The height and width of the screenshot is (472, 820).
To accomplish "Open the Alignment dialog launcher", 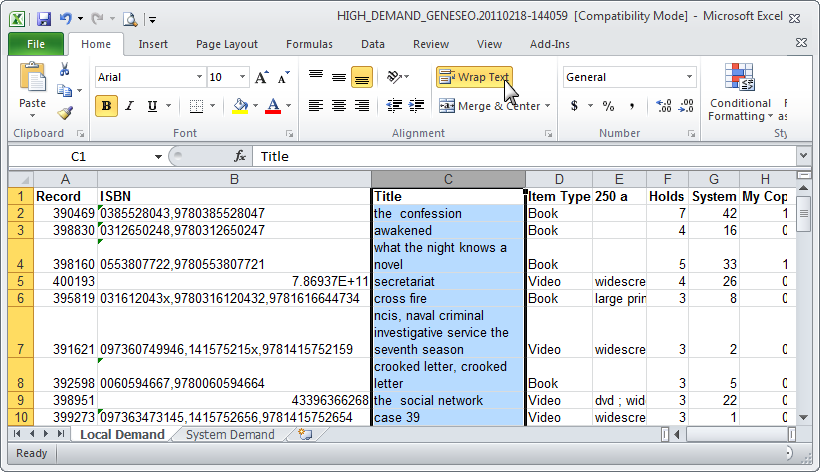I will pyautogui.click(x=548, y=134).
